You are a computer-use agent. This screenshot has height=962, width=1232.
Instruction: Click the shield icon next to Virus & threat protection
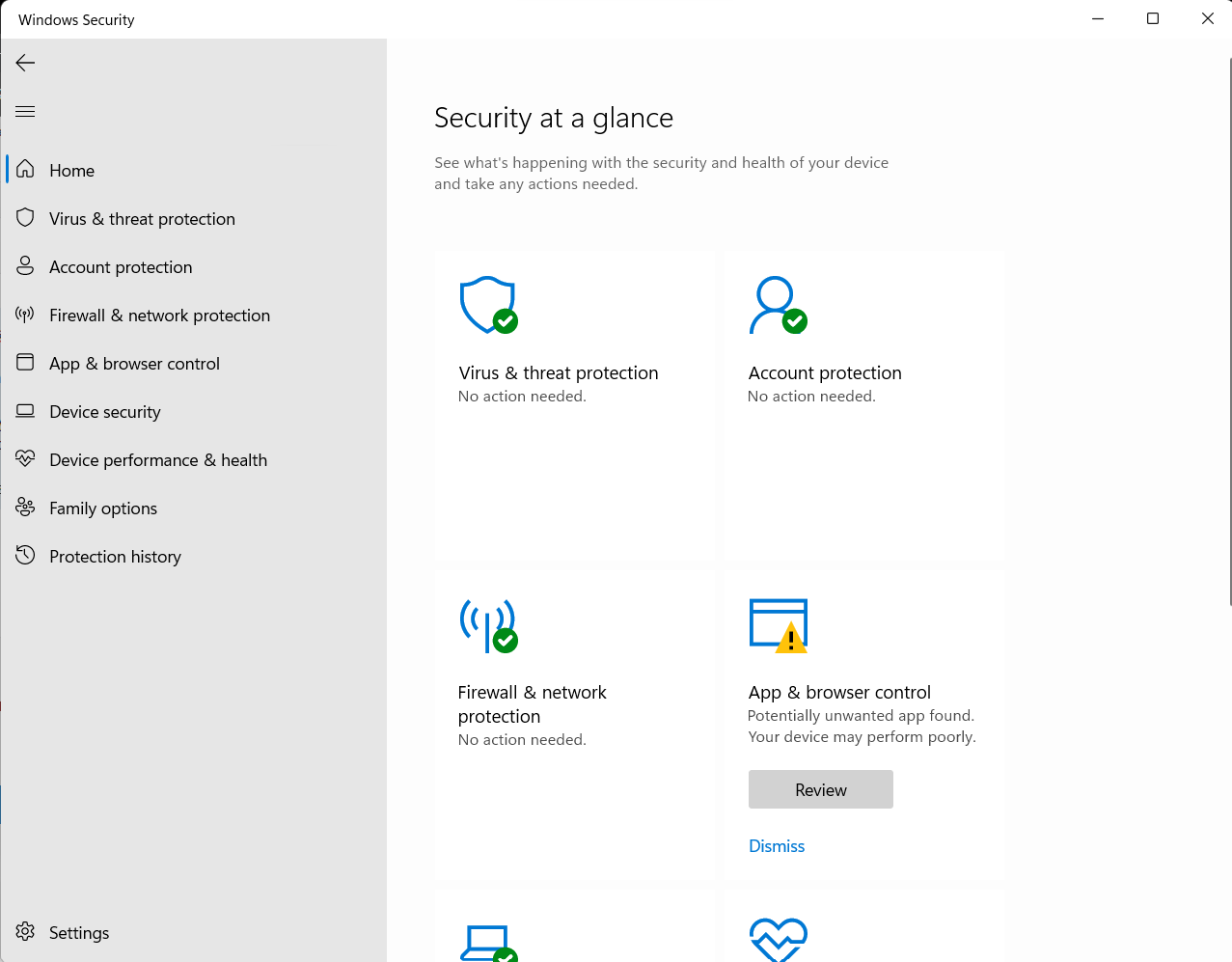26,218
